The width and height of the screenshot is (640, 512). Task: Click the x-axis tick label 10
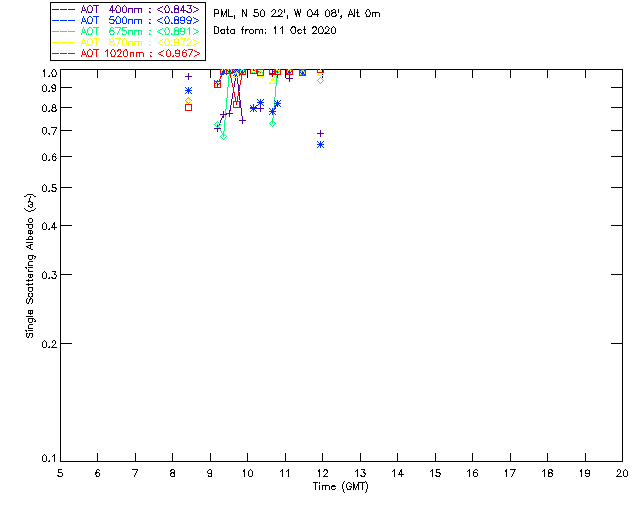coord(247,473)
